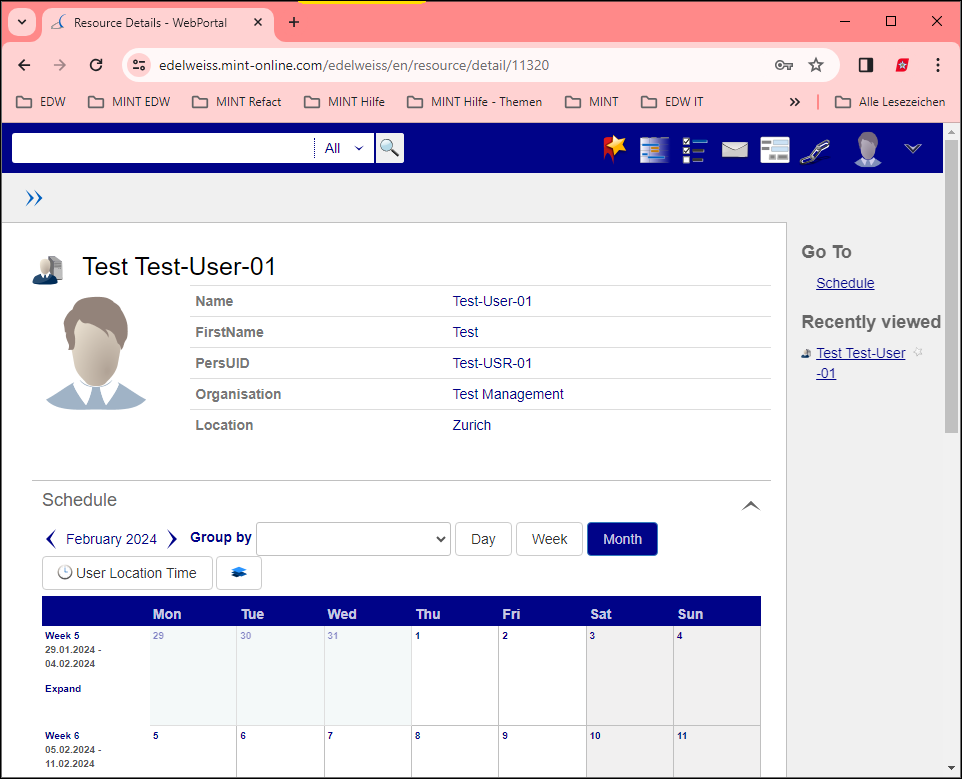Image resolution: width=962 pixels, height=779 pixels.
Task: Open the checklist tasks icon
Action: tap(695, 149)
